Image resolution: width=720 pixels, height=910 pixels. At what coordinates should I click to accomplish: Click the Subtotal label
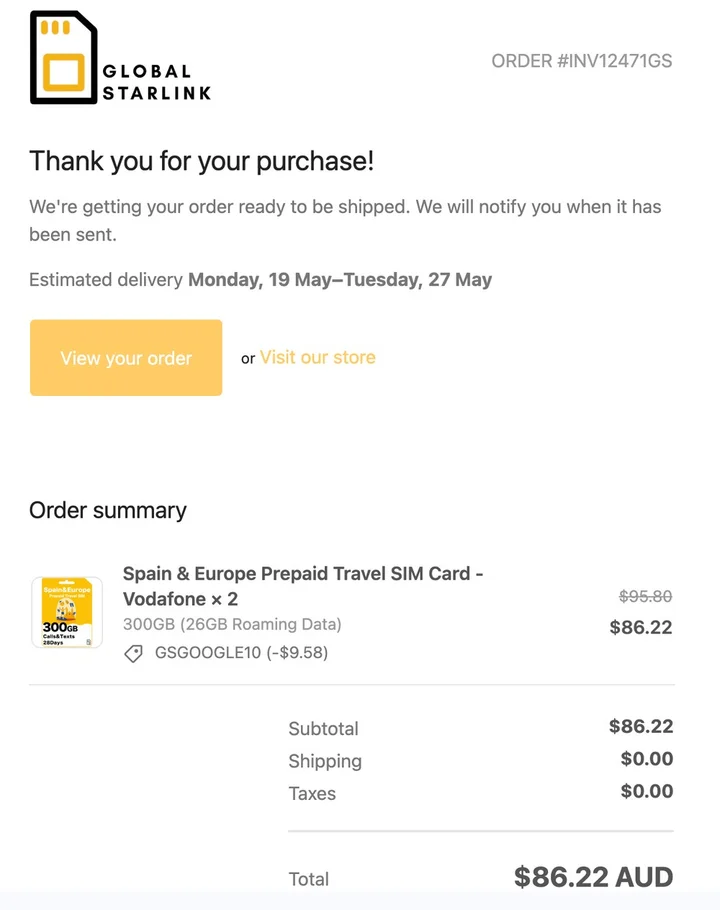tap(323, 728)
